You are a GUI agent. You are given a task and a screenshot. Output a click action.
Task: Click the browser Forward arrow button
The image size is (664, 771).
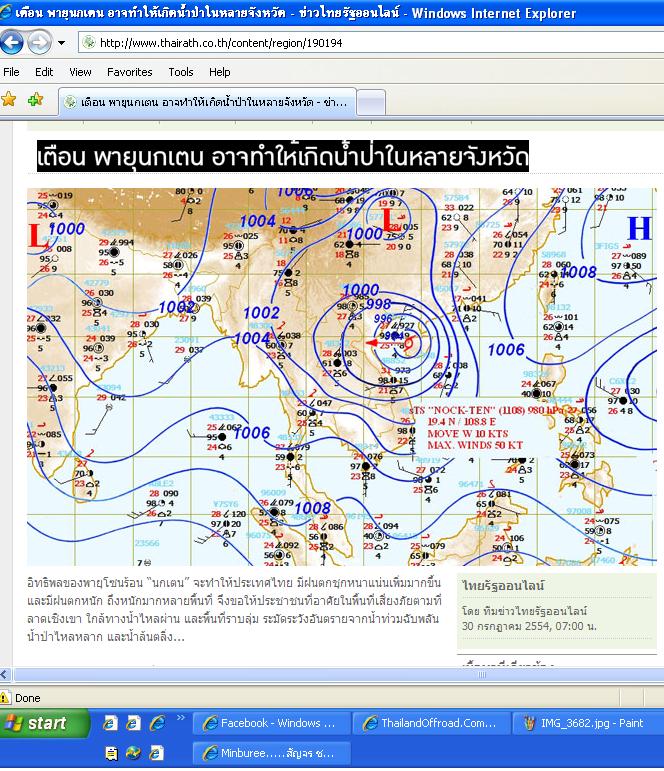(x=39, y=42)
